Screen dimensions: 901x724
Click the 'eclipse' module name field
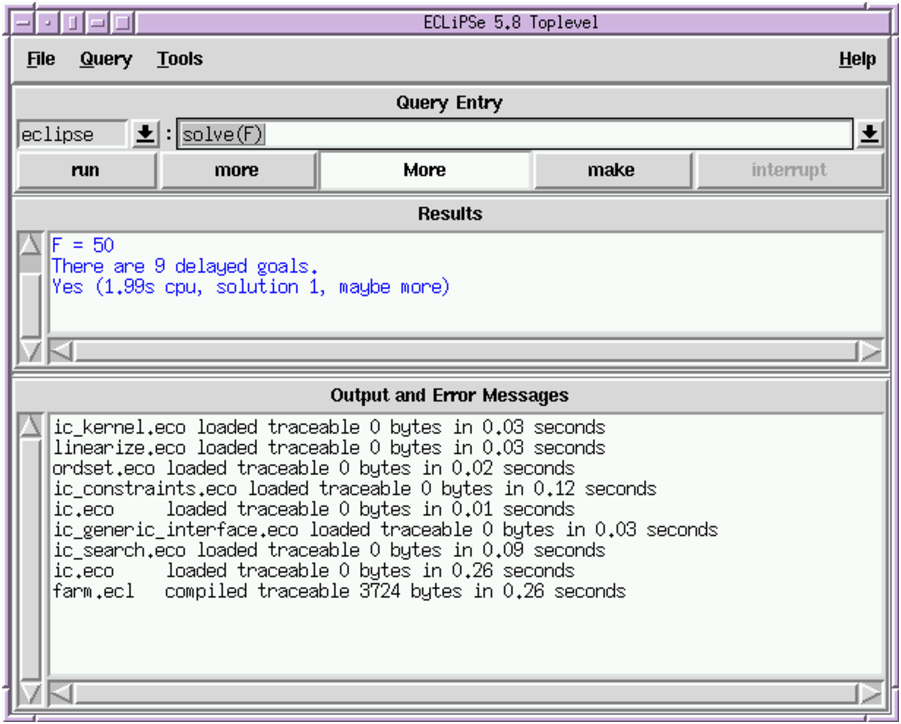click(72, 134)
